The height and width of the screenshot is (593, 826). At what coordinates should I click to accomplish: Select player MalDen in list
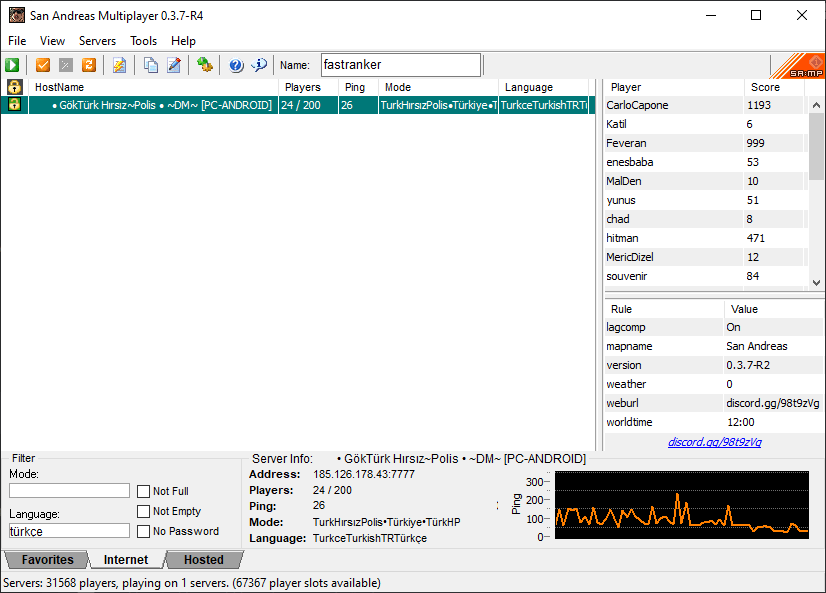(x=706, y=181)
